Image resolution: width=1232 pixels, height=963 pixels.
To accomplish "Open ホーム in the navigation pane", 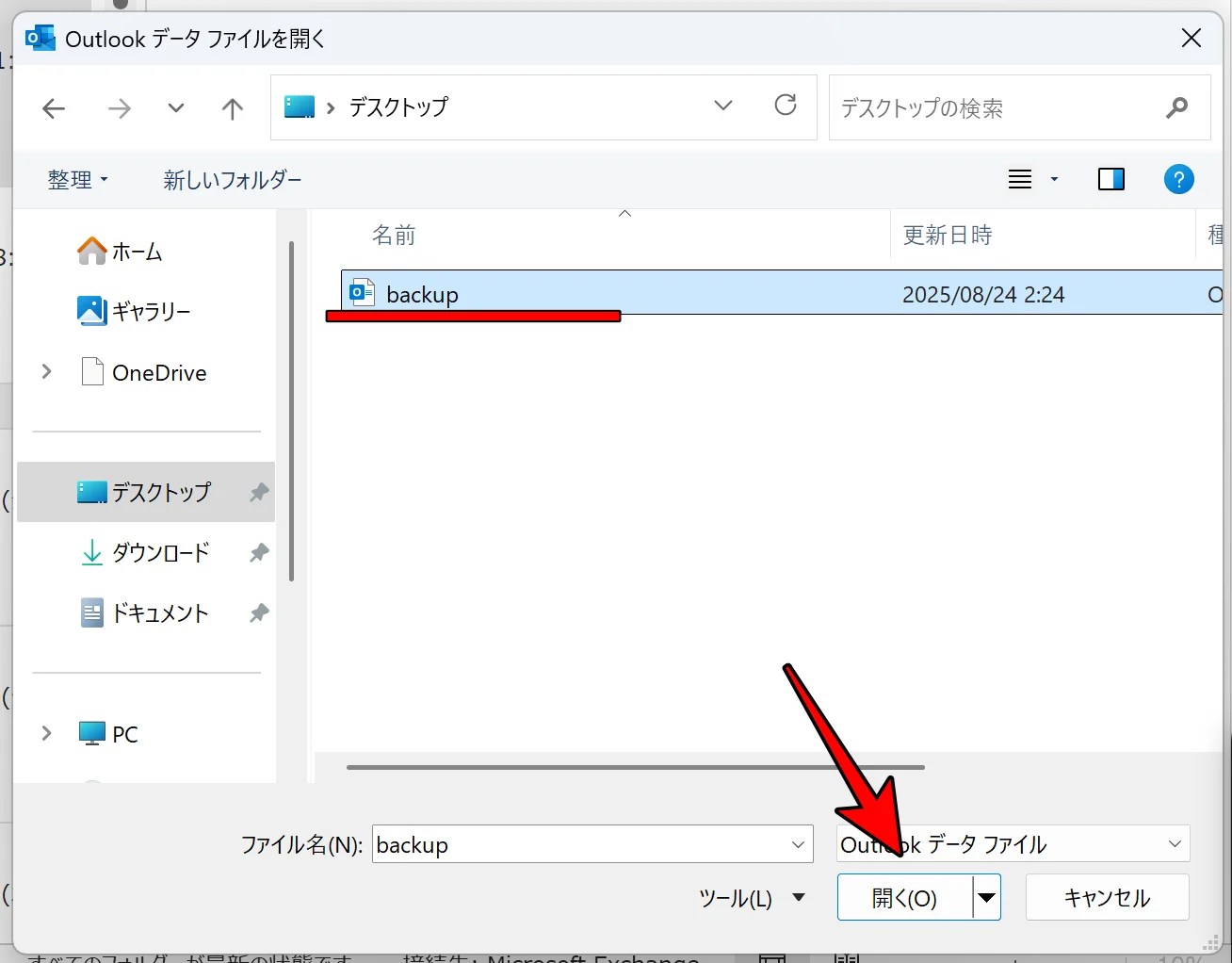I will (120, 252).
